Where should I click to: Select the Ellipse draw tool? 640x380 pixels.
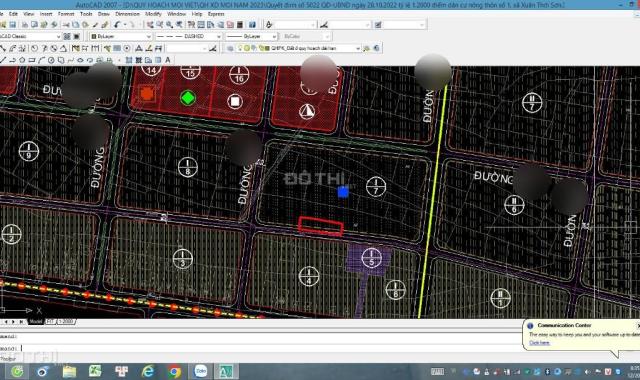pos(80,60)
